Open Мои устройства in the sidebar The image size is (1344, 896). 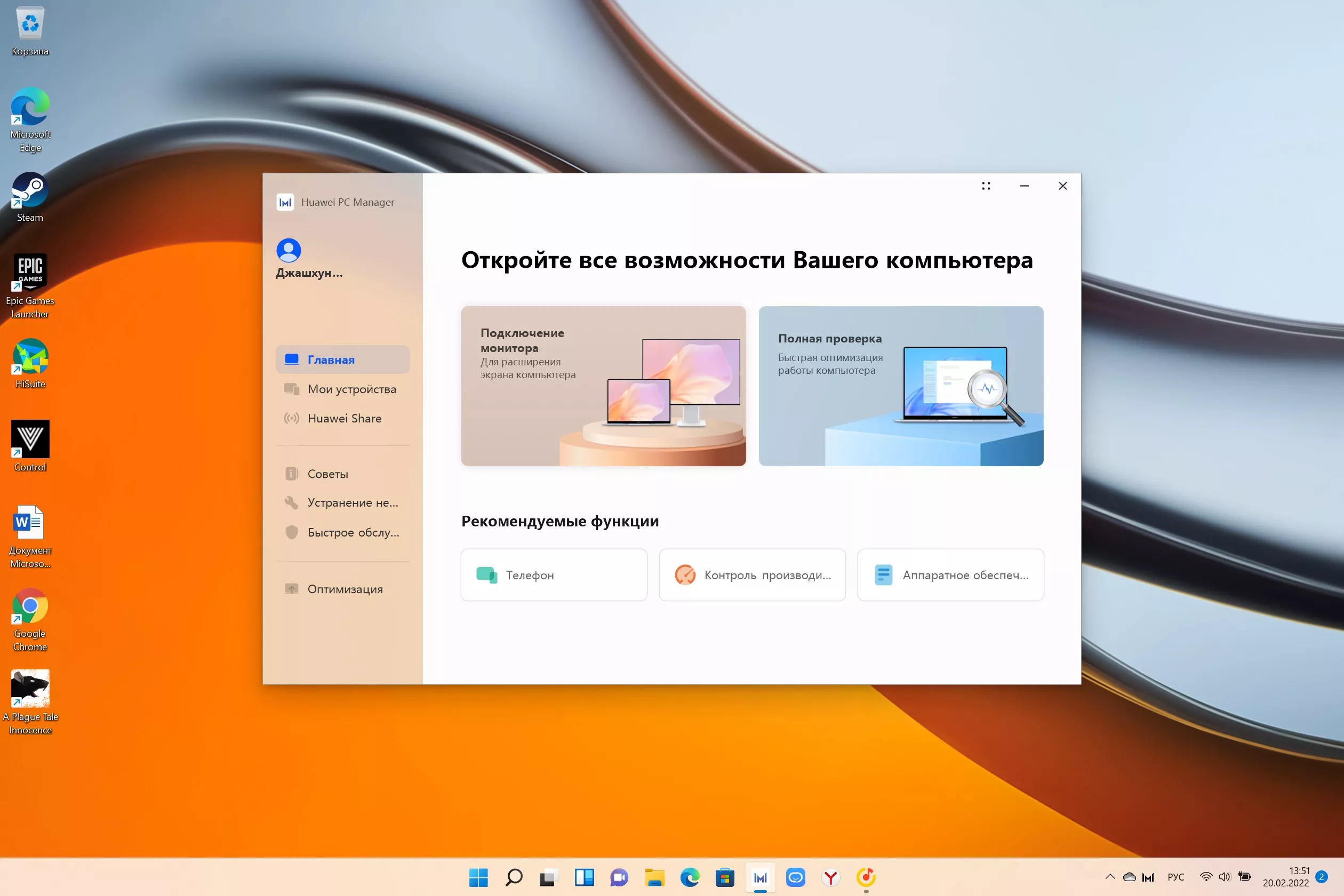343,389
